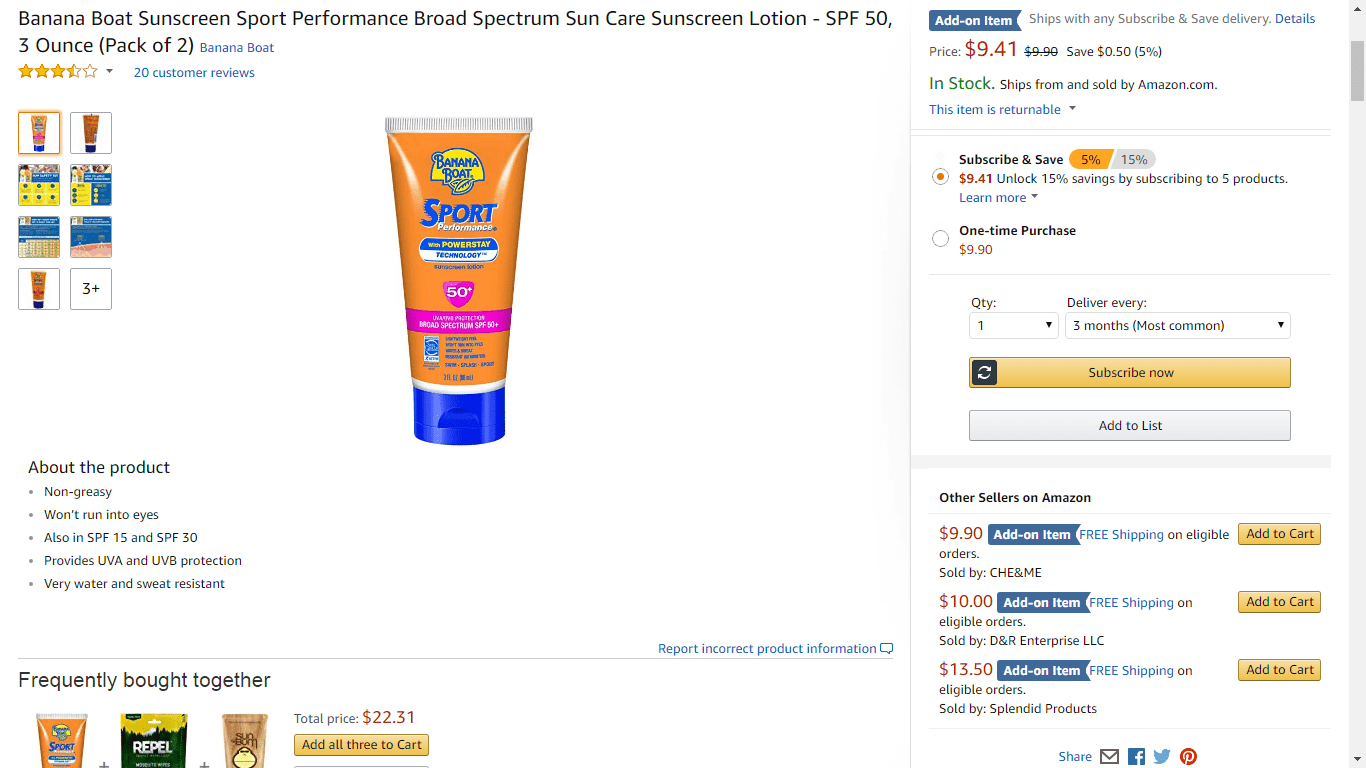Click the 3+ tile to see more images
This screenshot has width=1366, height=768.
point(90,288)
